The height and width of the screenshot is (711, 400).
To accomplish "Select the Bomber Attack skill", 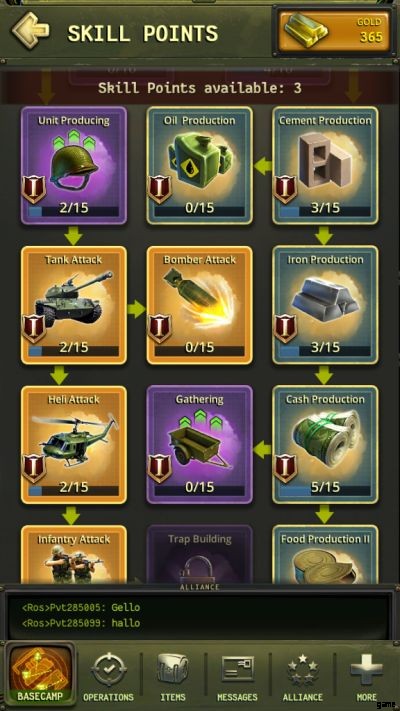I will 200,305.
